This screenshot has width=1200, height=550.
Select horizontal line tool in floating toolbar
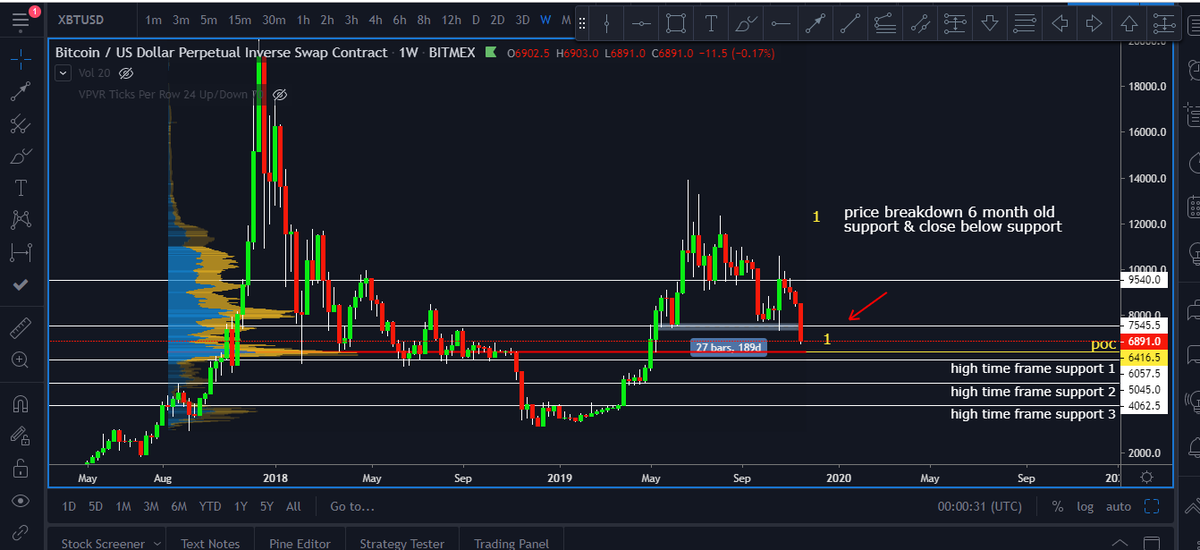(x=642, y=23)
